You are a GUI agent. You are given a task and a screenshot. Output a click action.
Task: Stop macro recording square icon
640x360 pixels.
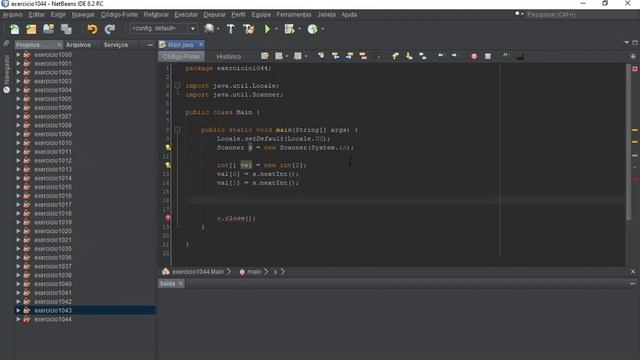pyautogui.click(x=488, y=56)
